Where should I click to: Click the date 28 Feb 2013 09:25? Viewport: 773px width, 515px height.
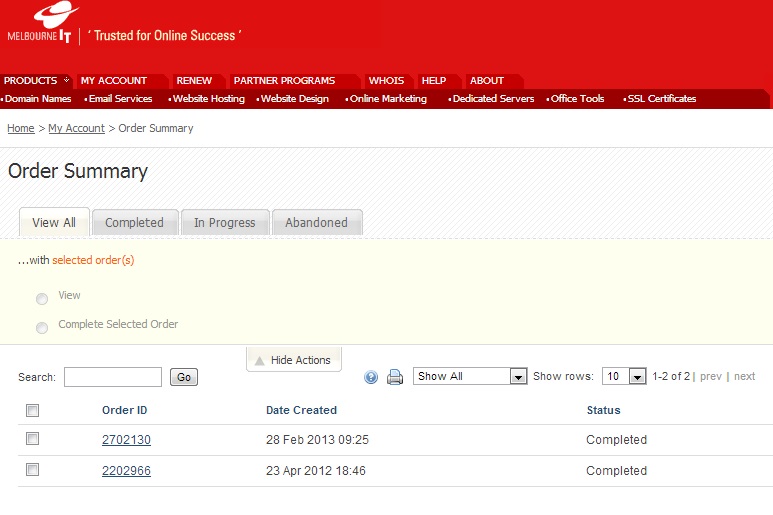[317, 440]
